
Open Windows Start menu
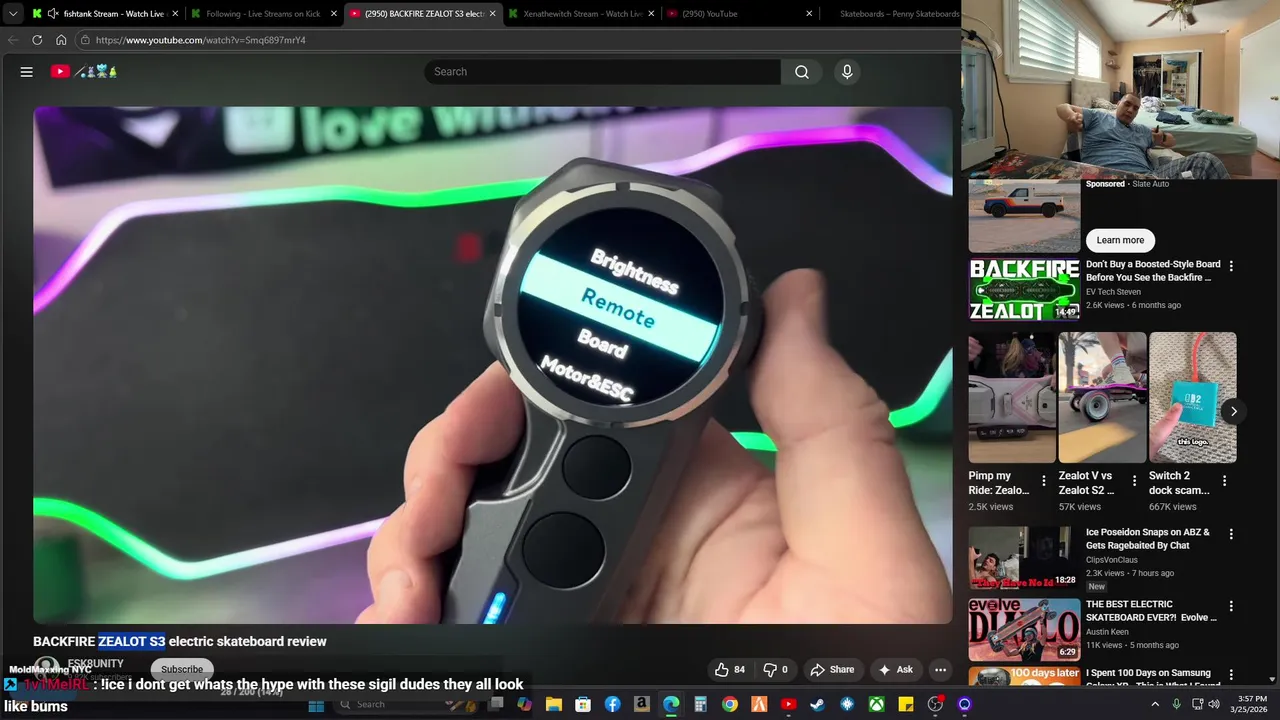tap(316, 705)
